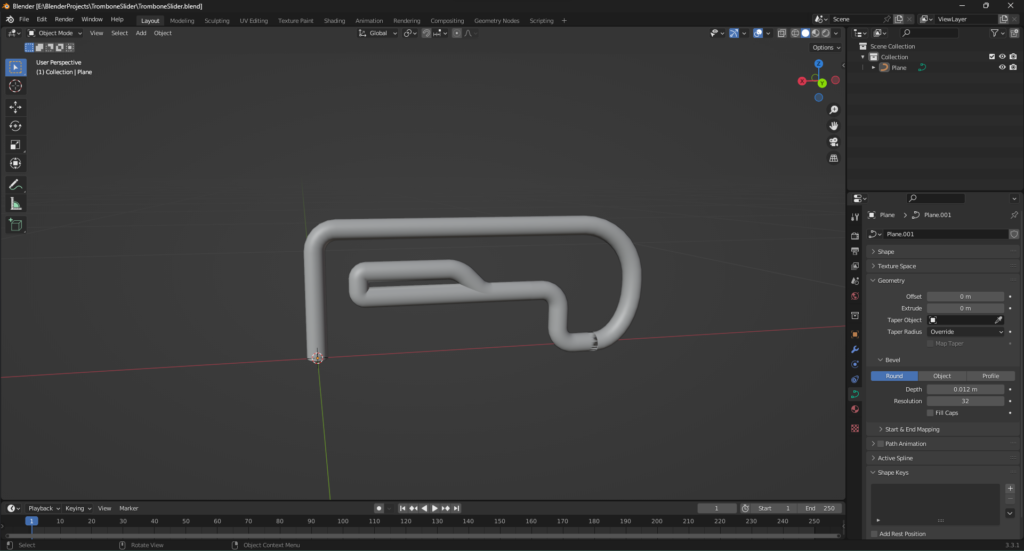The width and height of the screenshot is (1024, 551).
Task: Click the bevel Depth value field
Action: tap(964, 389)
